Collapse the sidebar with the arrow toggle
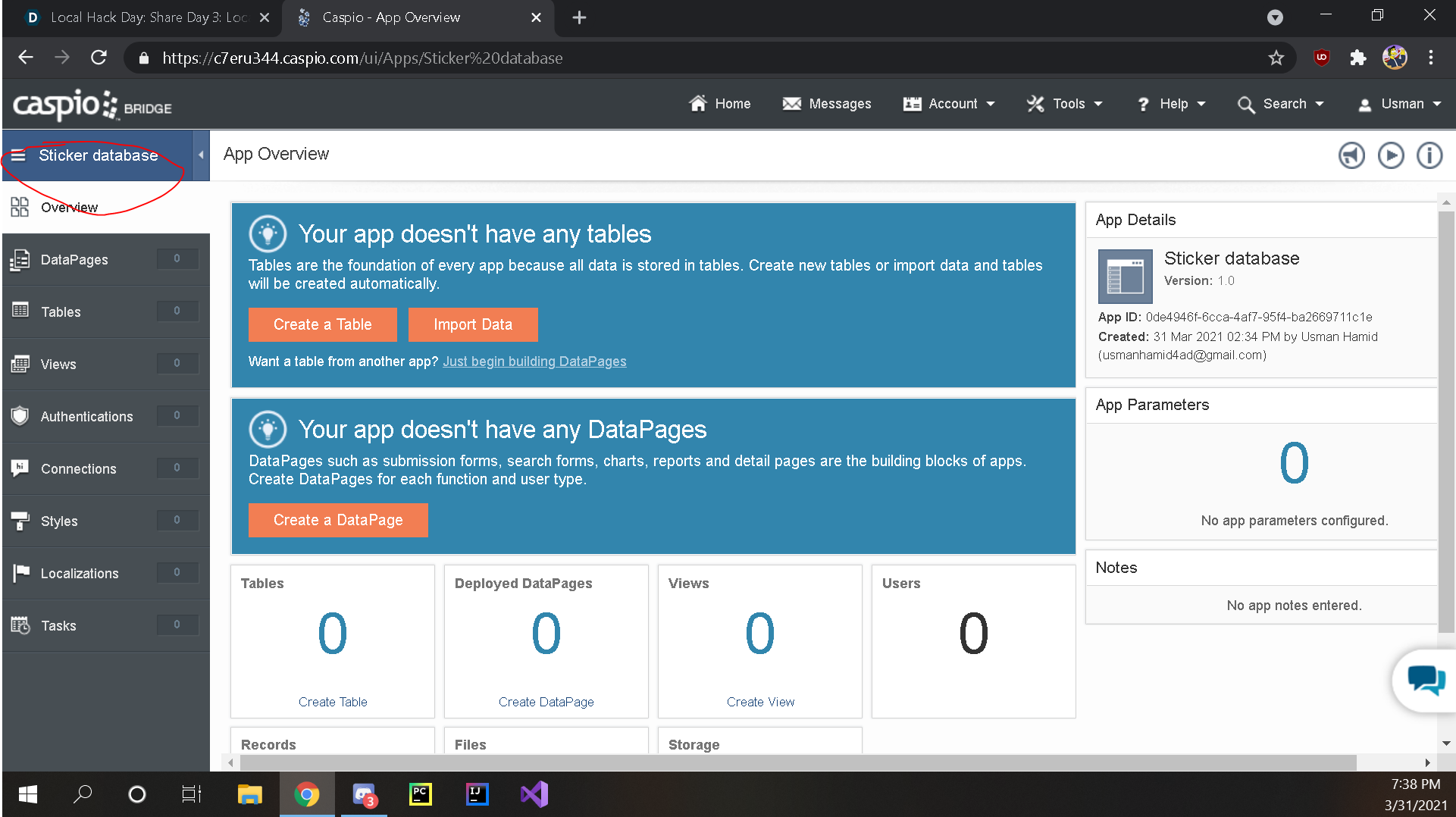Image resolution: width=1456 pixels, height=817 pixels. [x=201, y=155]
